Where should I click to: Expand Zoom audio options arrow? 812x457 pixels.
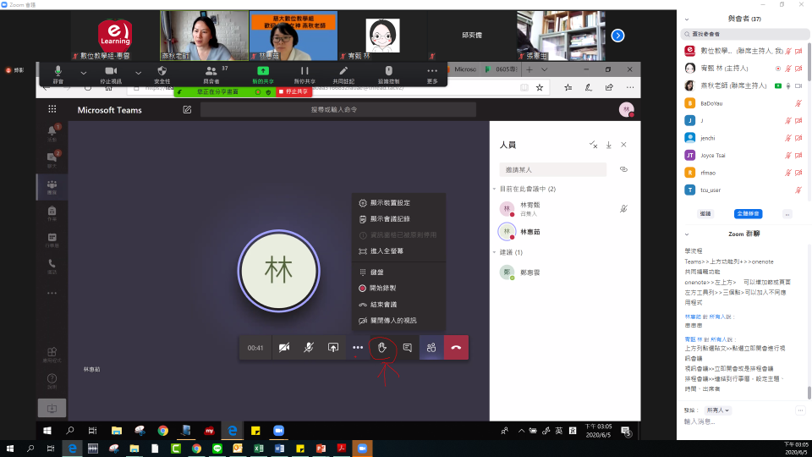pos(83,72)
